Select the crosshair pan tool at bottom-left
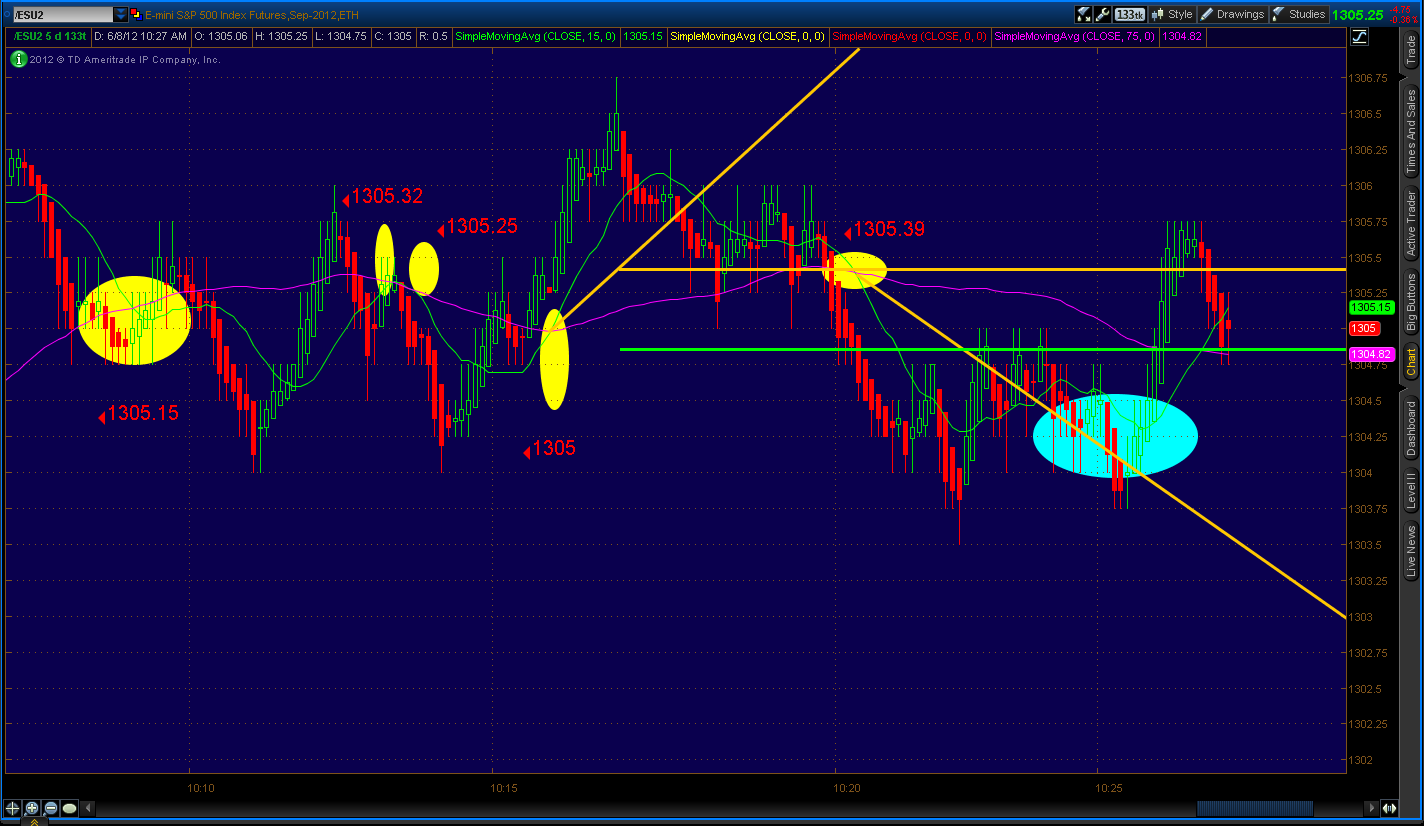Viewport: 1424px width, 826px height. [x=13, y=808]
